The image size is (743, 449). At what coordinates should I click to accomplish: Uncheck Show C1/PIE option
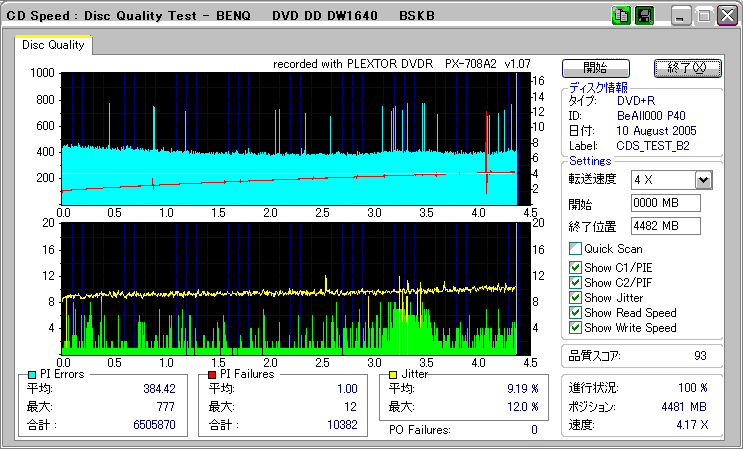tap(575, 267)
